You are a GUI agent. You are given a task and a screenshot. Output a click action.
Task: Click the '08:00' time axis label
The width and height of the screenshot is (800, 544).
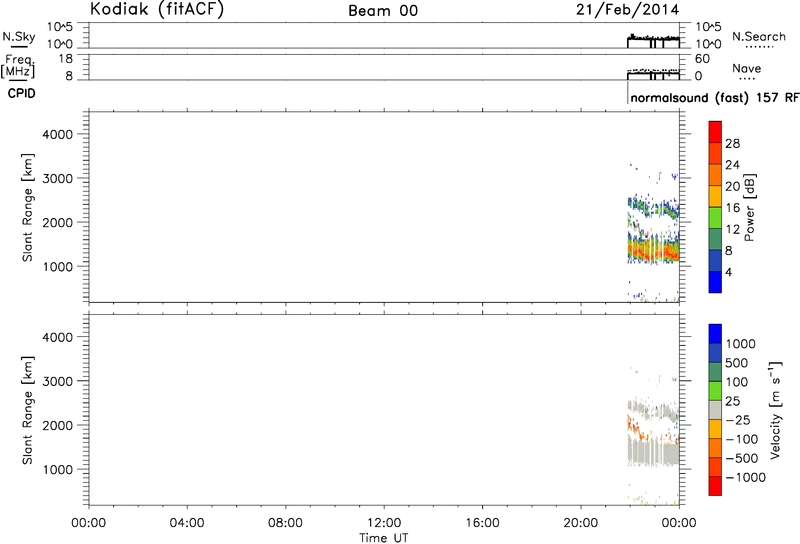286,523
